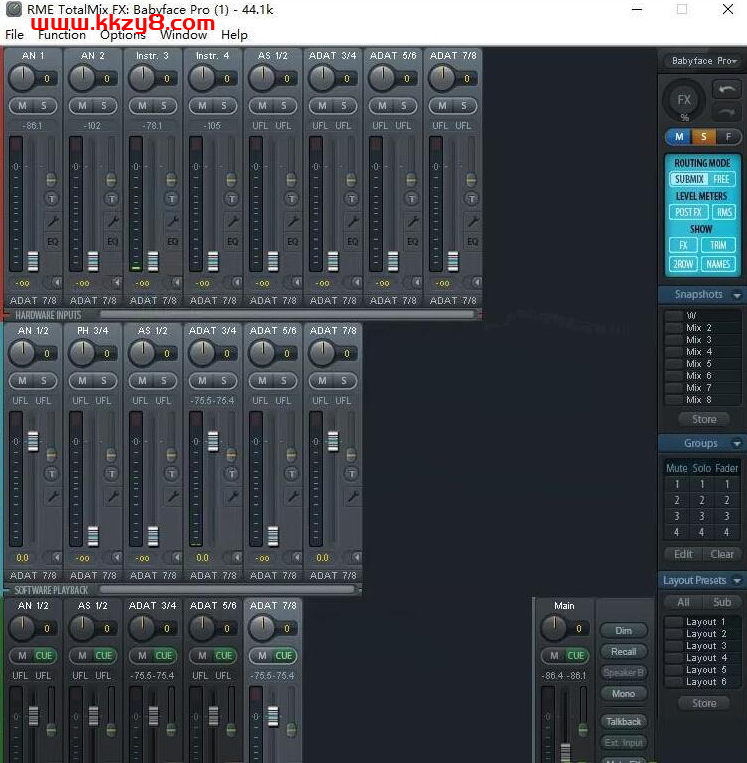Click the Main output pan knob
The image size is (747, 763).
coord(554,628)
